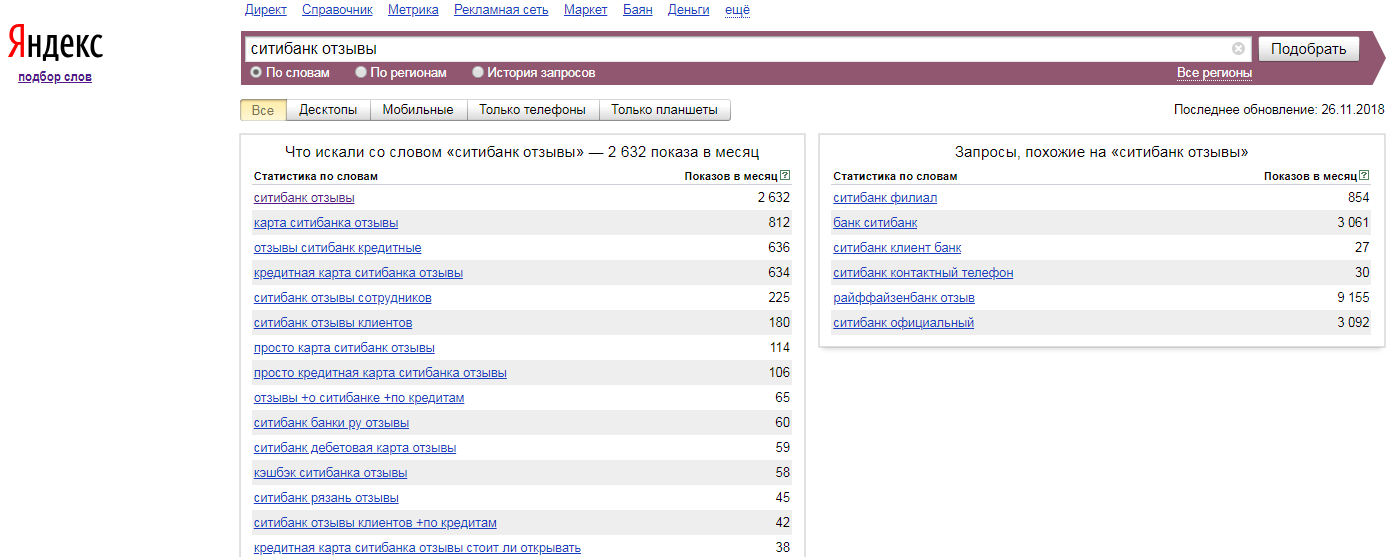The height and width of the screenshot is (557, 1397).
Task: Open the 'Маркет' top menu link
Action: (585, 10)
